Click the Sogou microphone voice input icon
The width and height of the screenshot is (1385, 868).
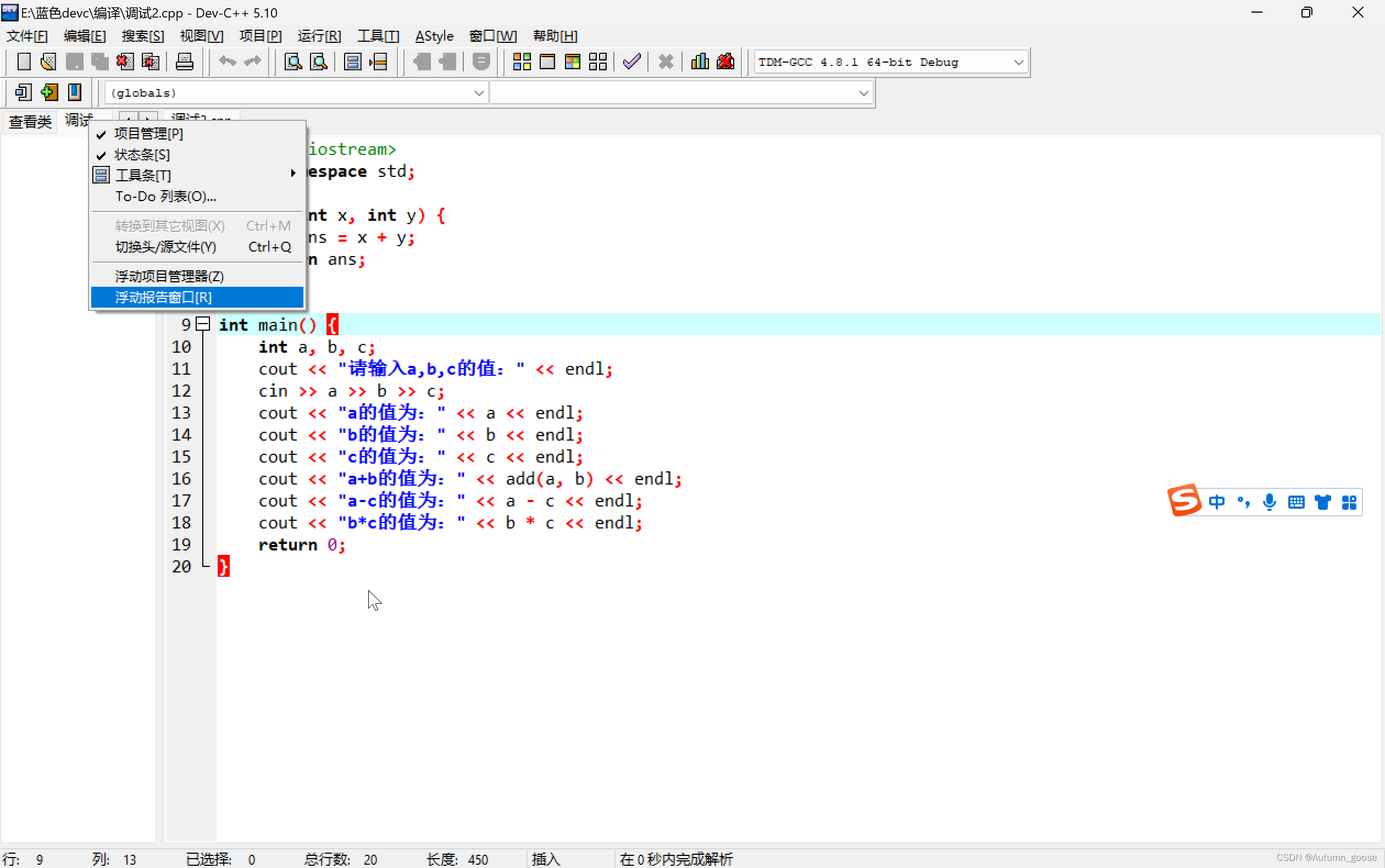coord(1269,502)
